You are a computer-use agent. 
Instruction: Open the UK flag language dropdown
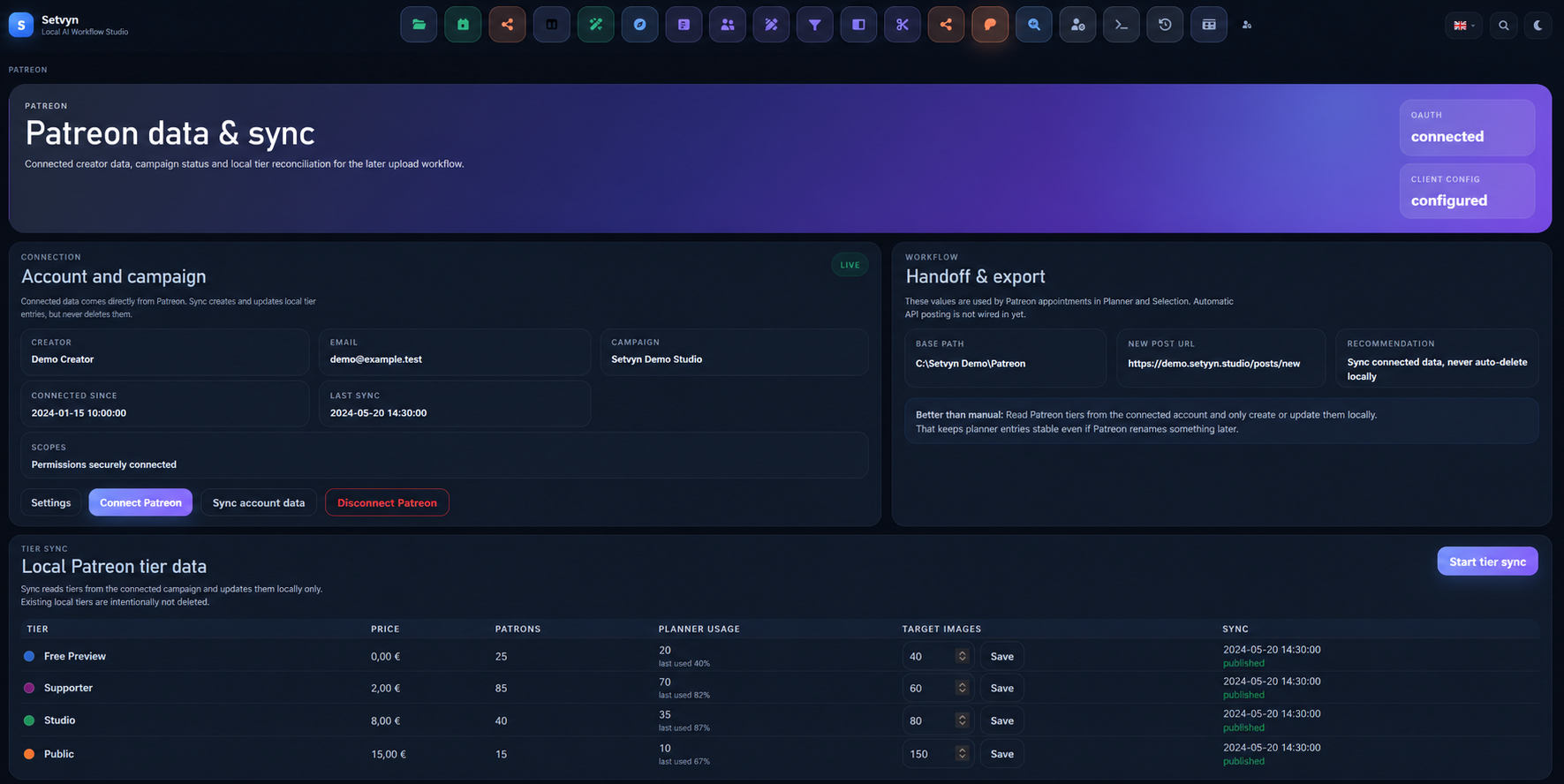[1464, 26]
